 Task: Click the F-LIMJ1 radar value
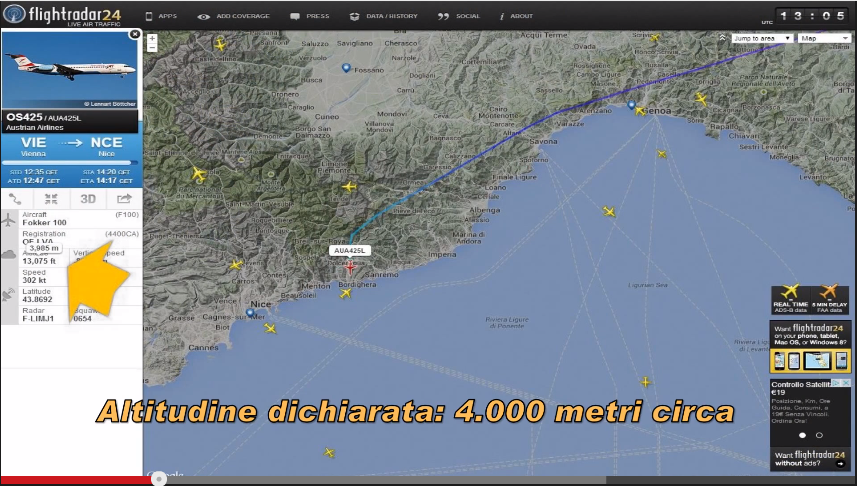coord(38,319)
